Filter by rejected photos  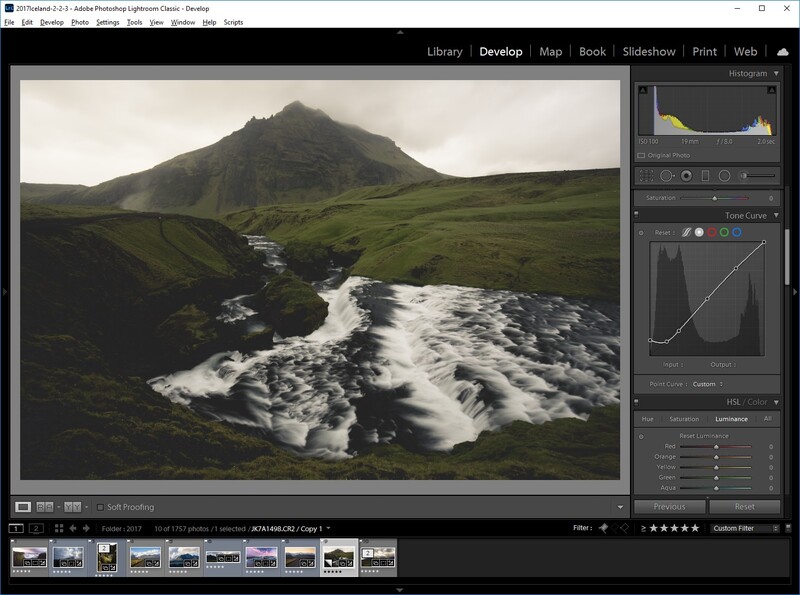pyautogui.click(x=624, y=528)
